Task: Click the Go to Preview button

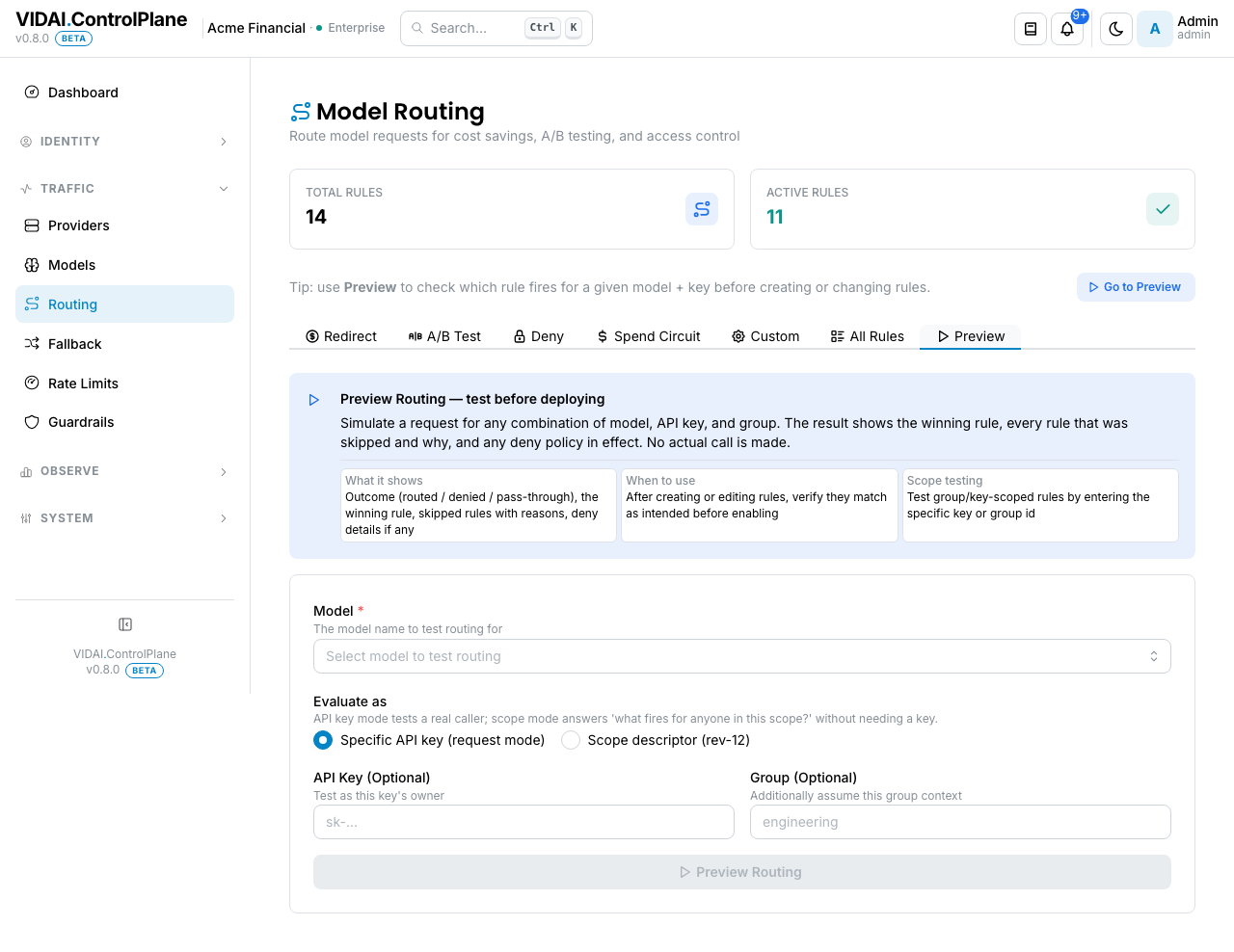Action: pyautogui.click(x=1136, y=287)
